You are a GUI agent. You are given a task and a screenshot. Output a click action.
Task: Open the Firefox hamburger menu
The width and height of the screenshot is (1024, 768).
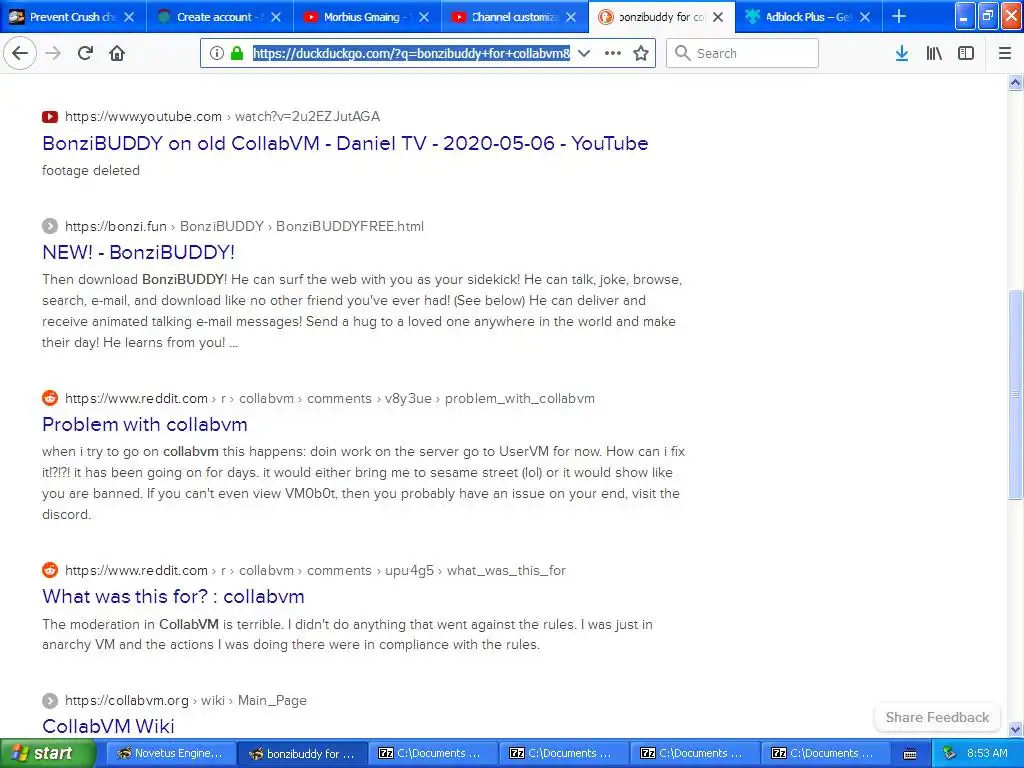(1005, 53)
